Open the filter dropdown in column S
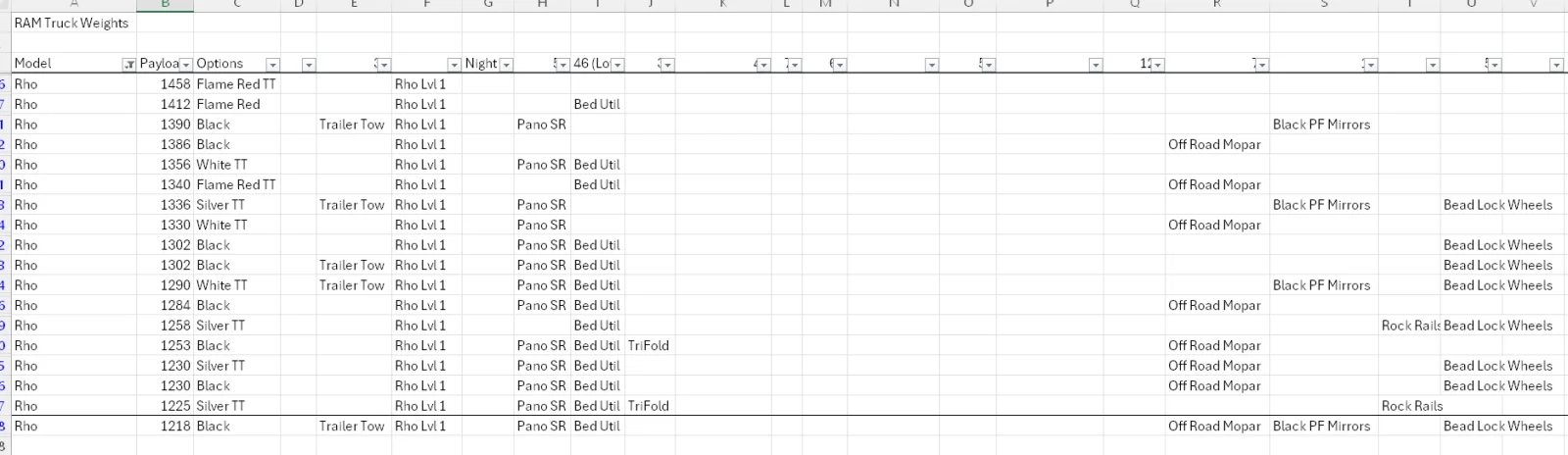 [1370, 65]
